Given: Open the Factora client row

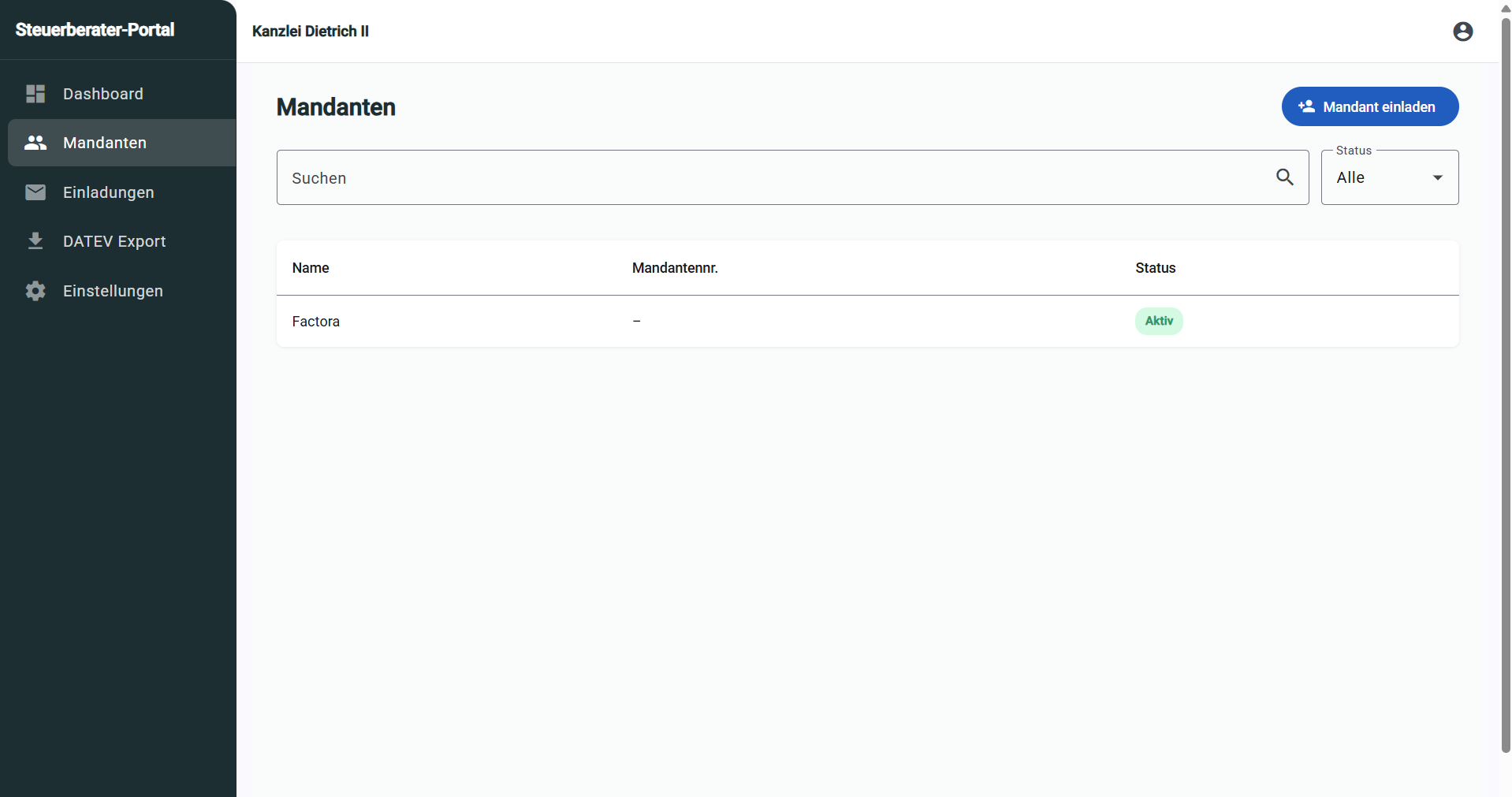Looking at the screenshot, I should coord(316,322).
